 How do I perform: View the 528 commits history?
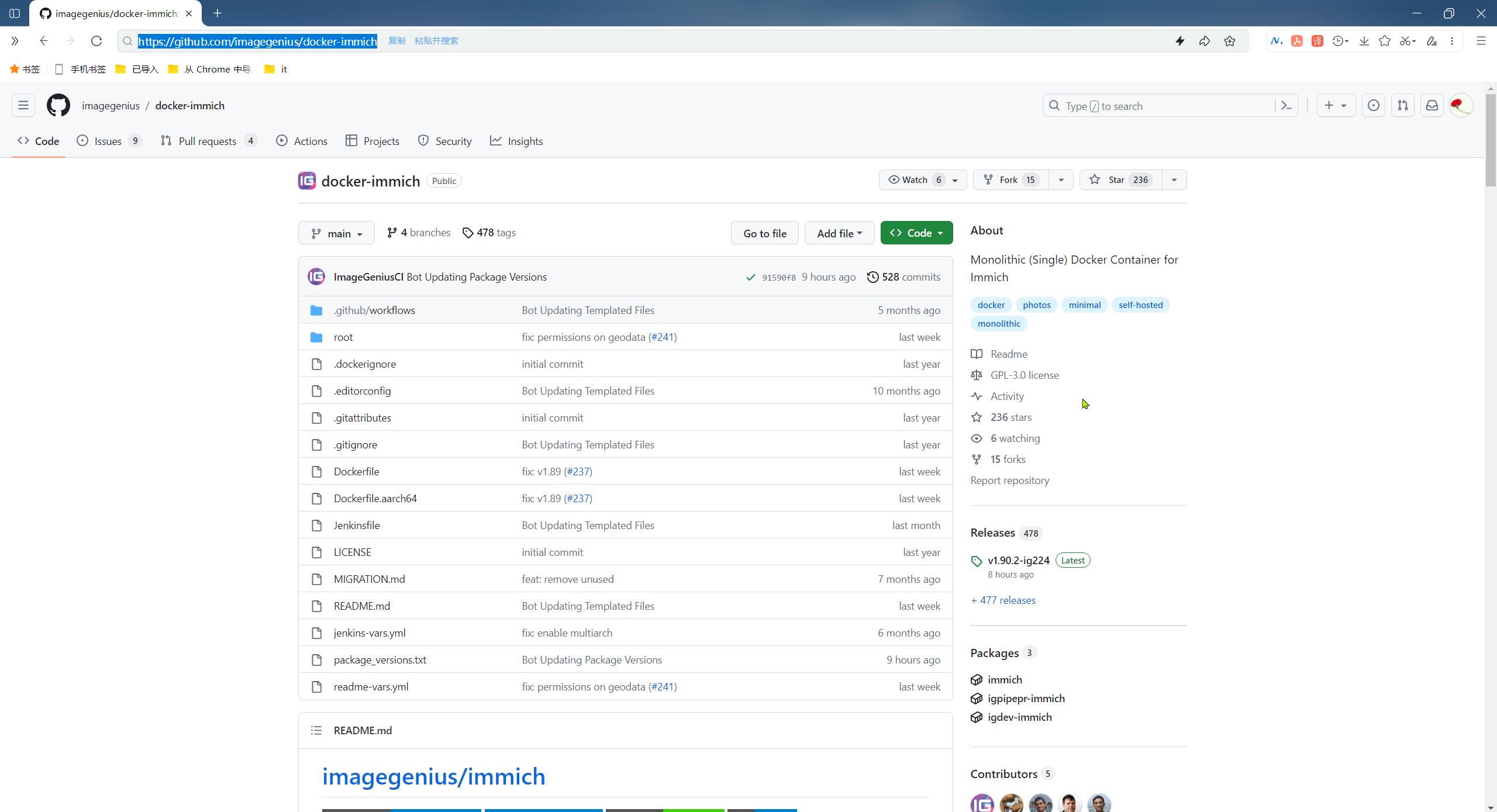click(x=904, y=277)
